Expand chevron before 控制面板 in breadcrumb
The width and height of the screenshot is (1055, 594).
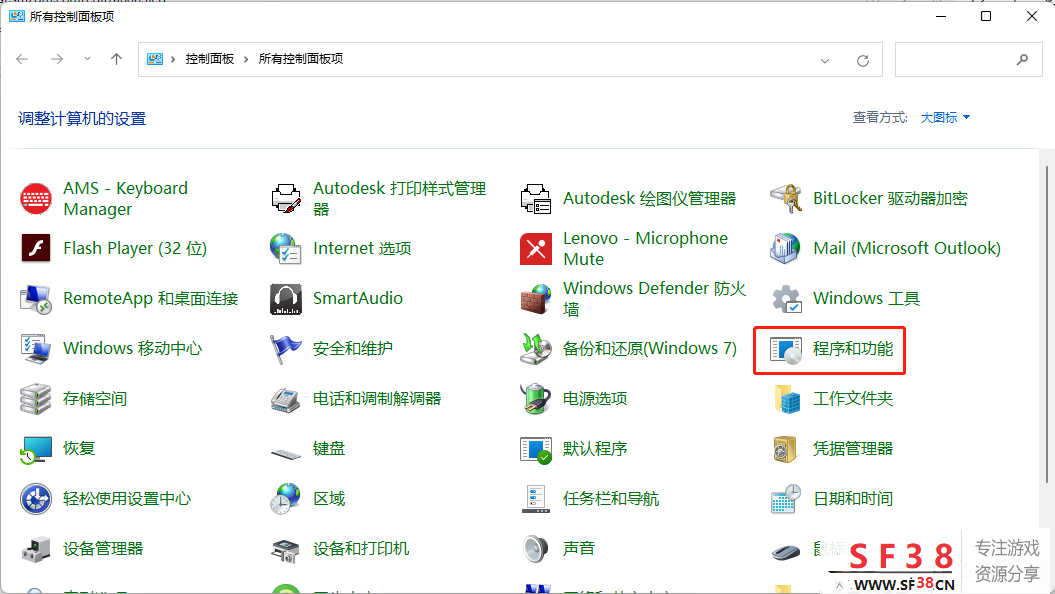(x=173, y=59)
